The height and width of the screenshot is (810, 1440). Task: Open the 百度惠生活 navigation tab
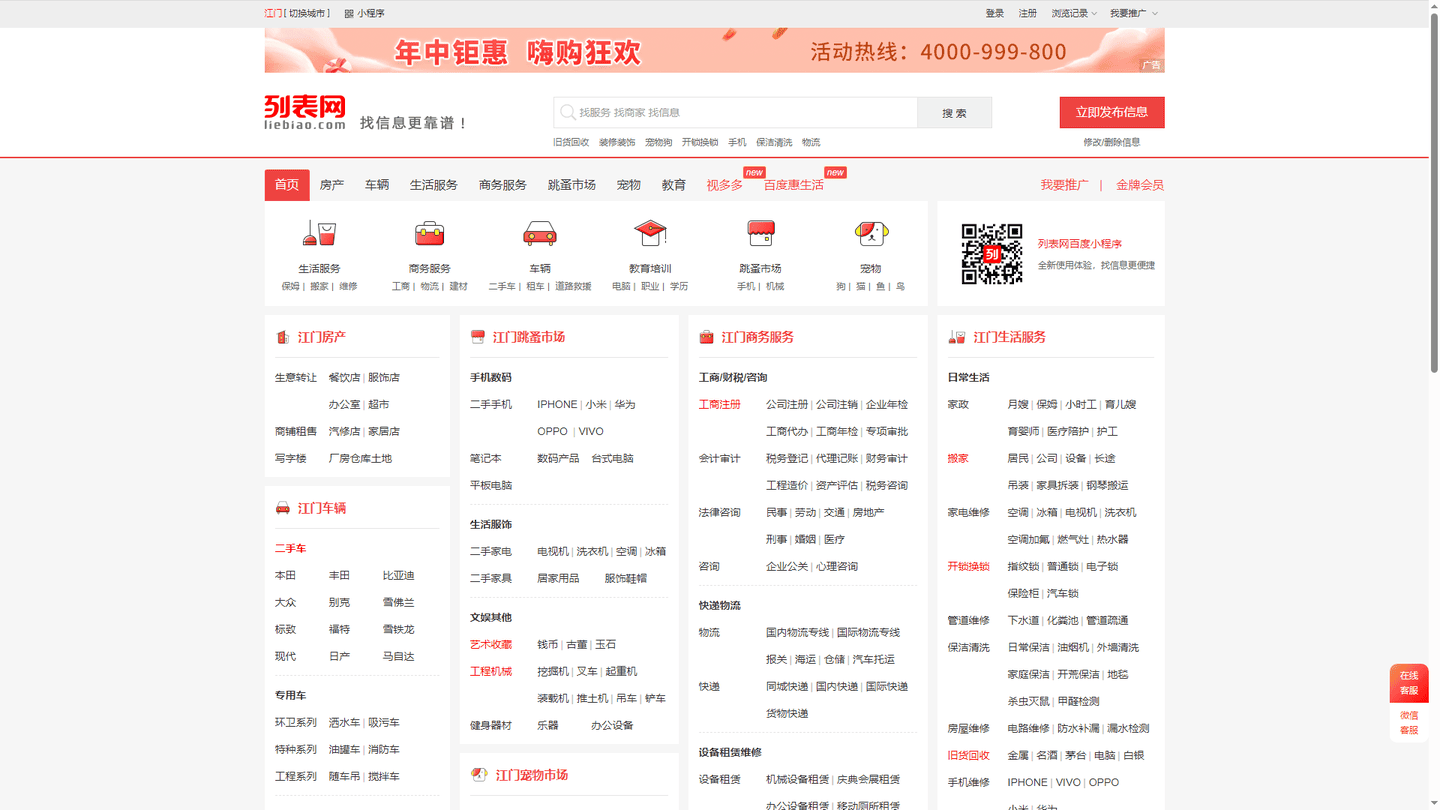794,185
